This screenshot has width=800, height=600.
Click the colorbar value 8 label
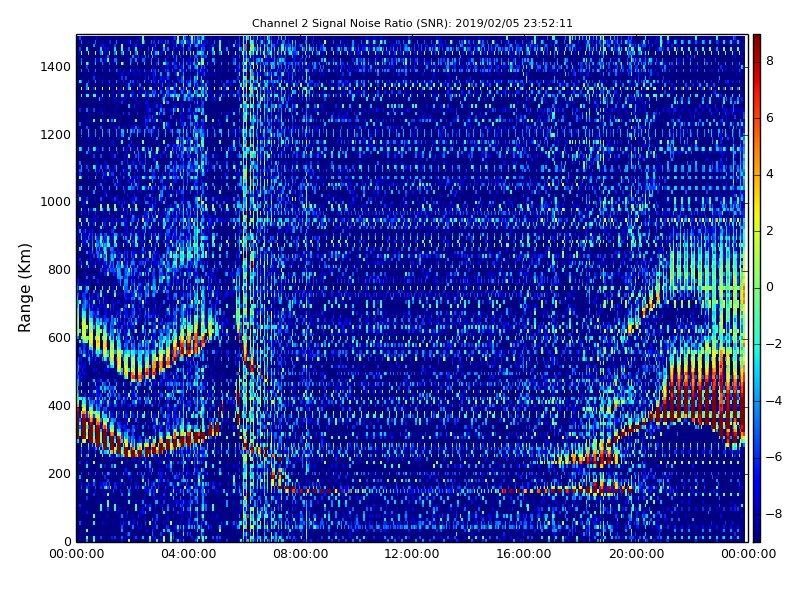click(x=770, y=61)
